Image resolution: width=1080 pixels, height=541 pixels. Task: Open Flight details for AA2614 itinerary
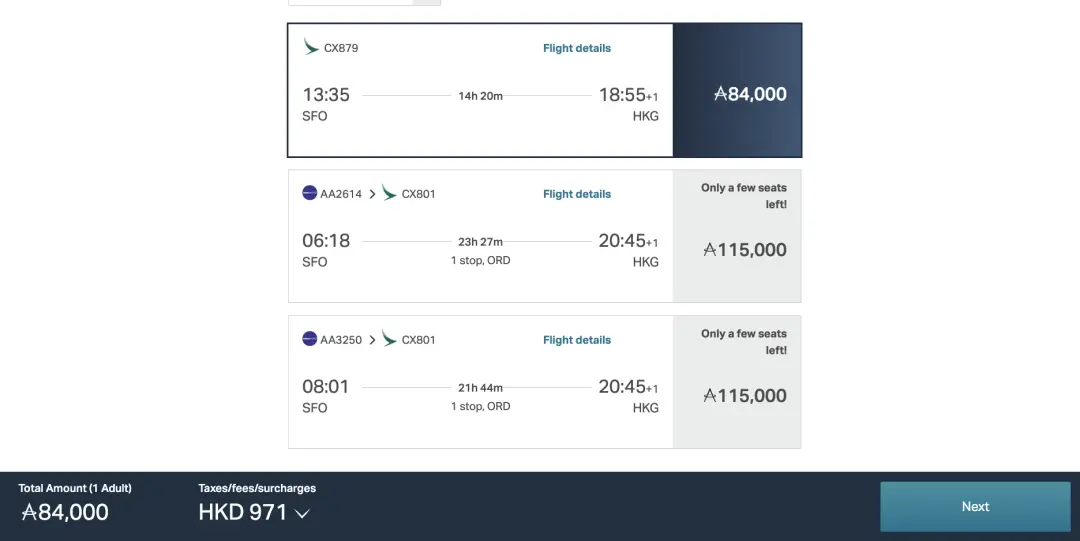point(577,194)
